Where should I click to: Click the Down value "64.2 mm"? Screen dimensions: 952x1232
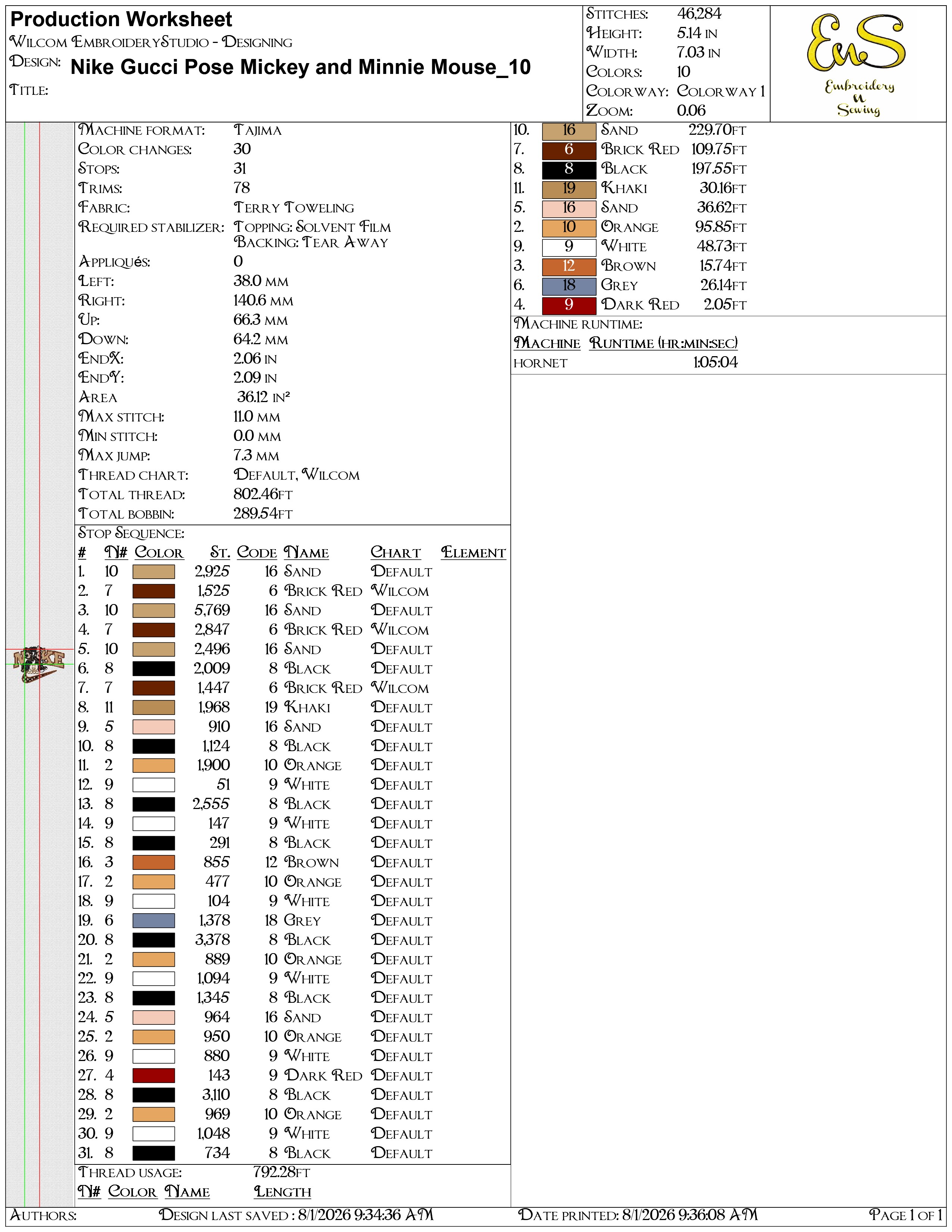click(x=261, y=340)
